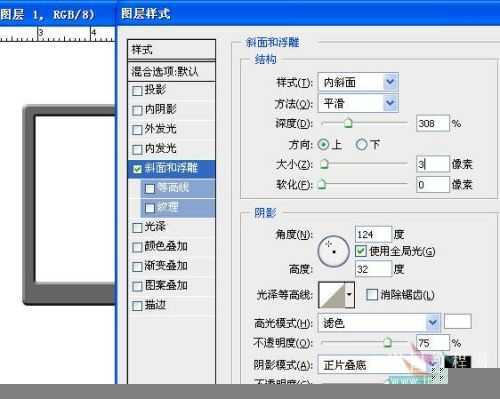Click the 大小 size slider handle
Screen dimensions: 500x399
click(324, 164)
